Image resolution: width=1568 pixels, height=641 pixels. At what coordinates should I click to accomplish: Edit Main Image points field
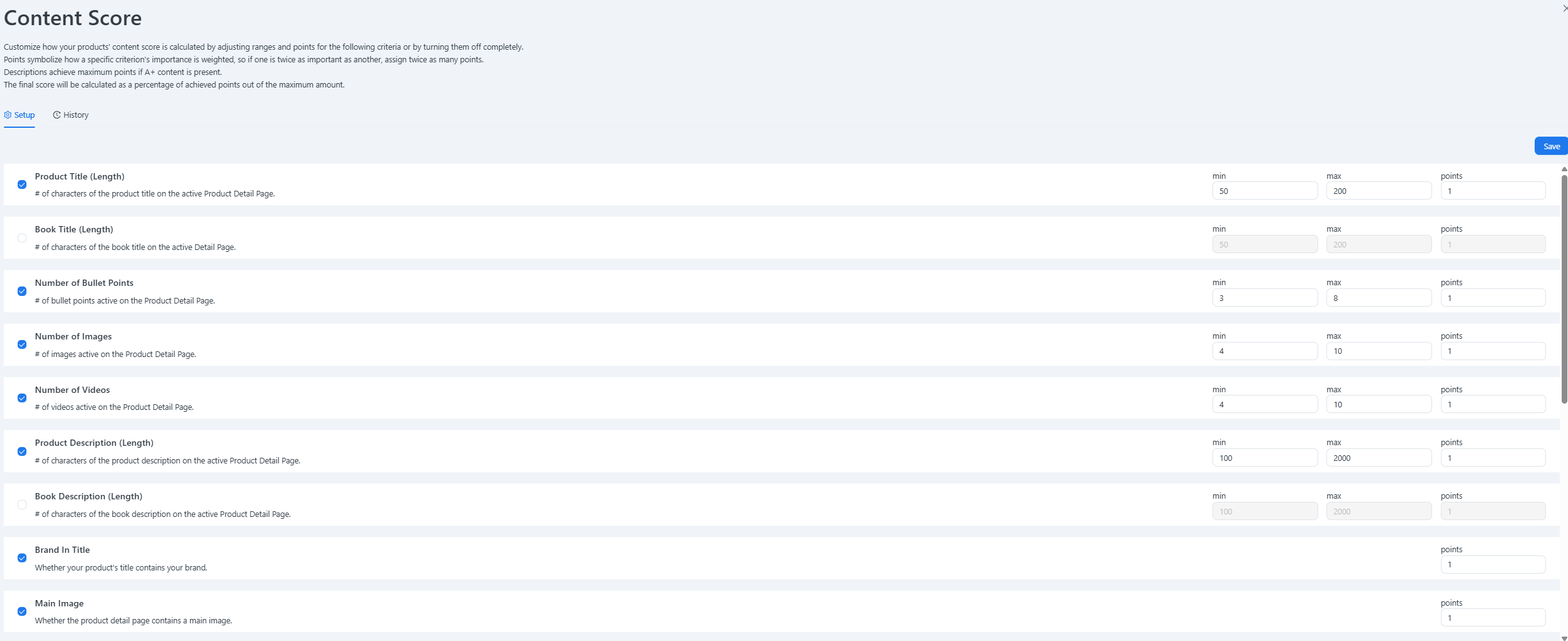click(x=1493, y=618)
